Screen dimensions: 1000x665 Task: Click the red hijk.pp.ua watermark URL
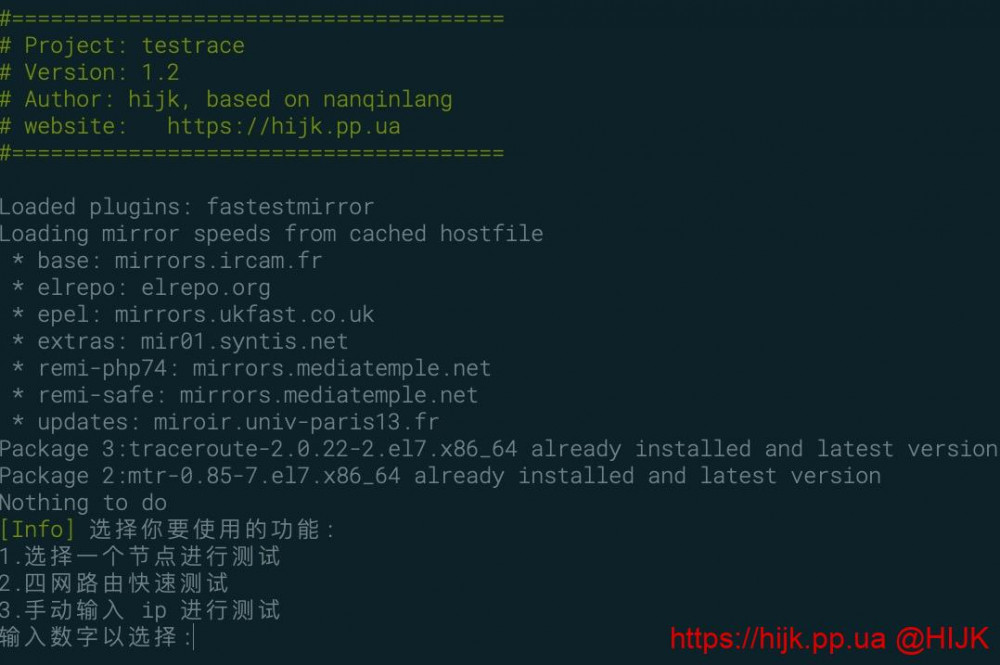pos(777,638)
